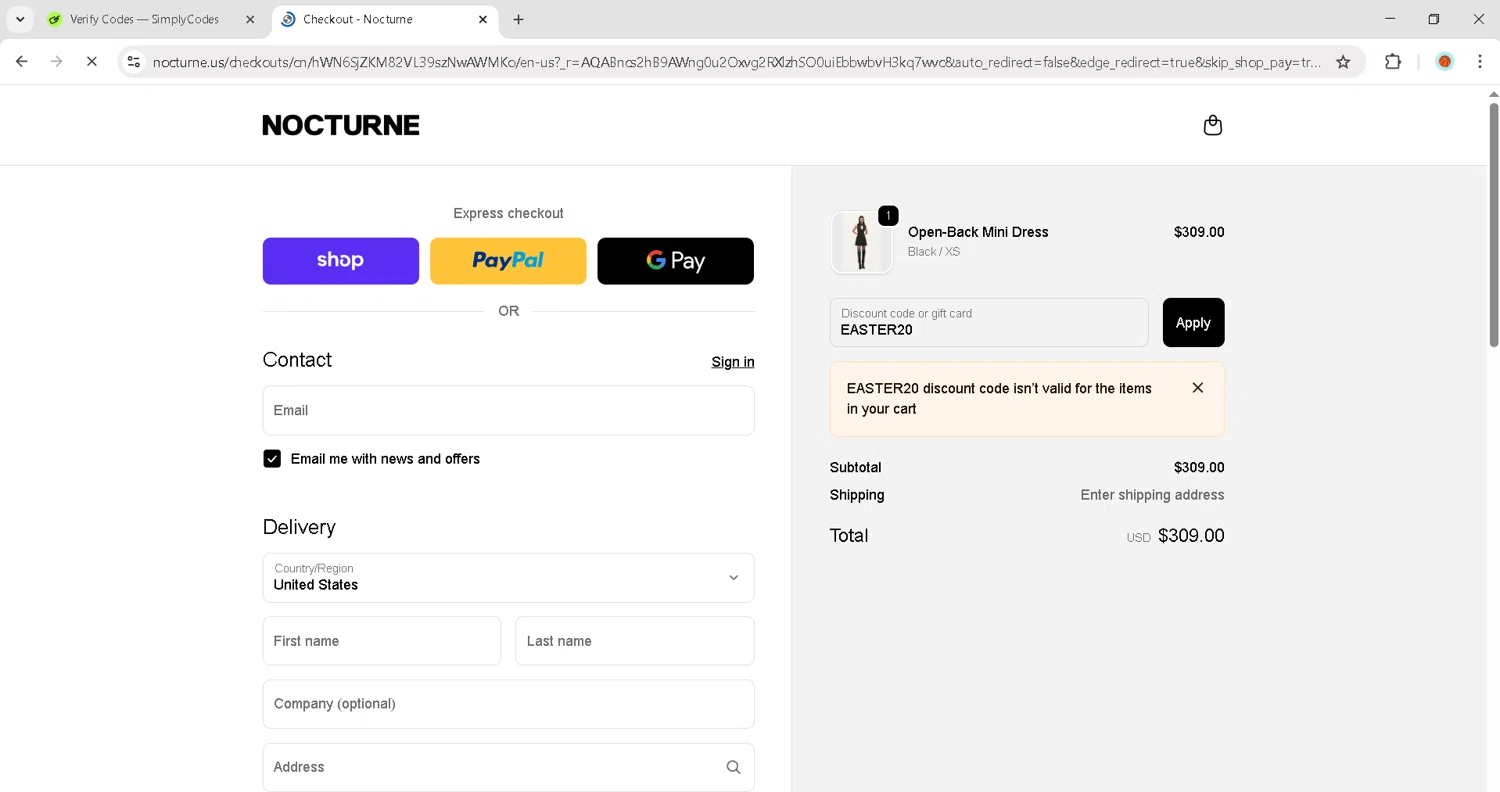
Task: Check out with Google Pay
Action: click(x=675, y=261)
